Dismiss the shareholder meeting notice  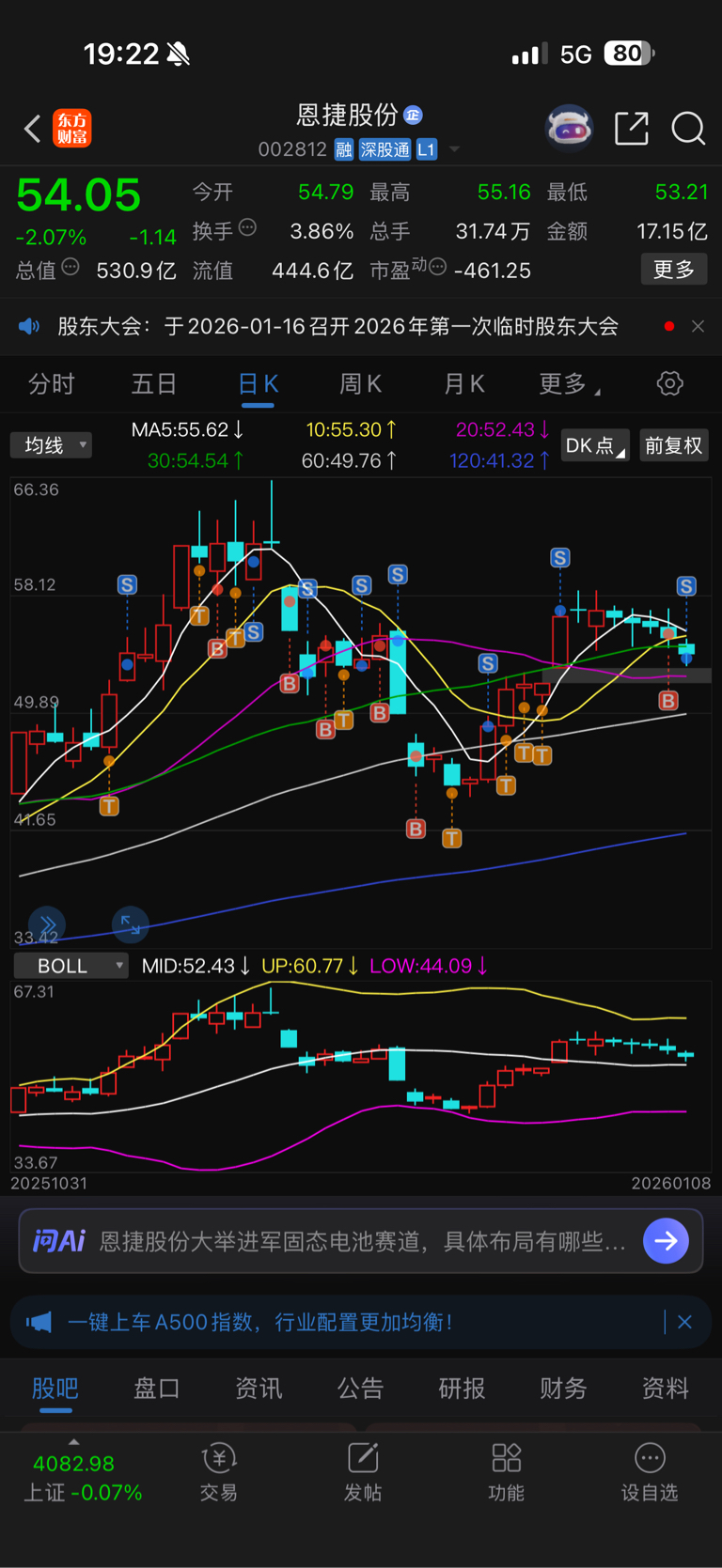tap(698, 326)
